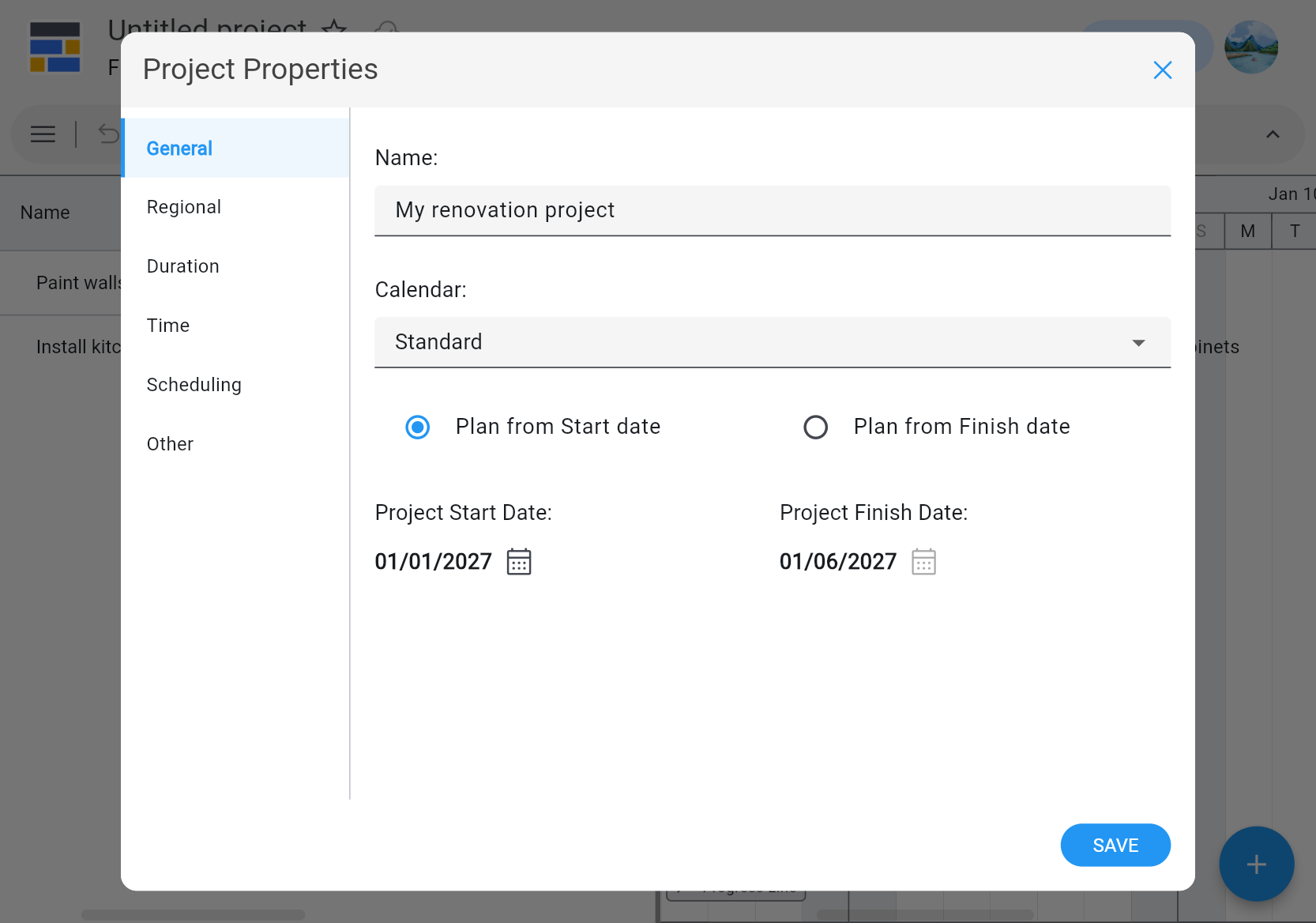Click the project name input field
Image resolution: width=1316 pixels, height=923 pixels.
[772, 210]
